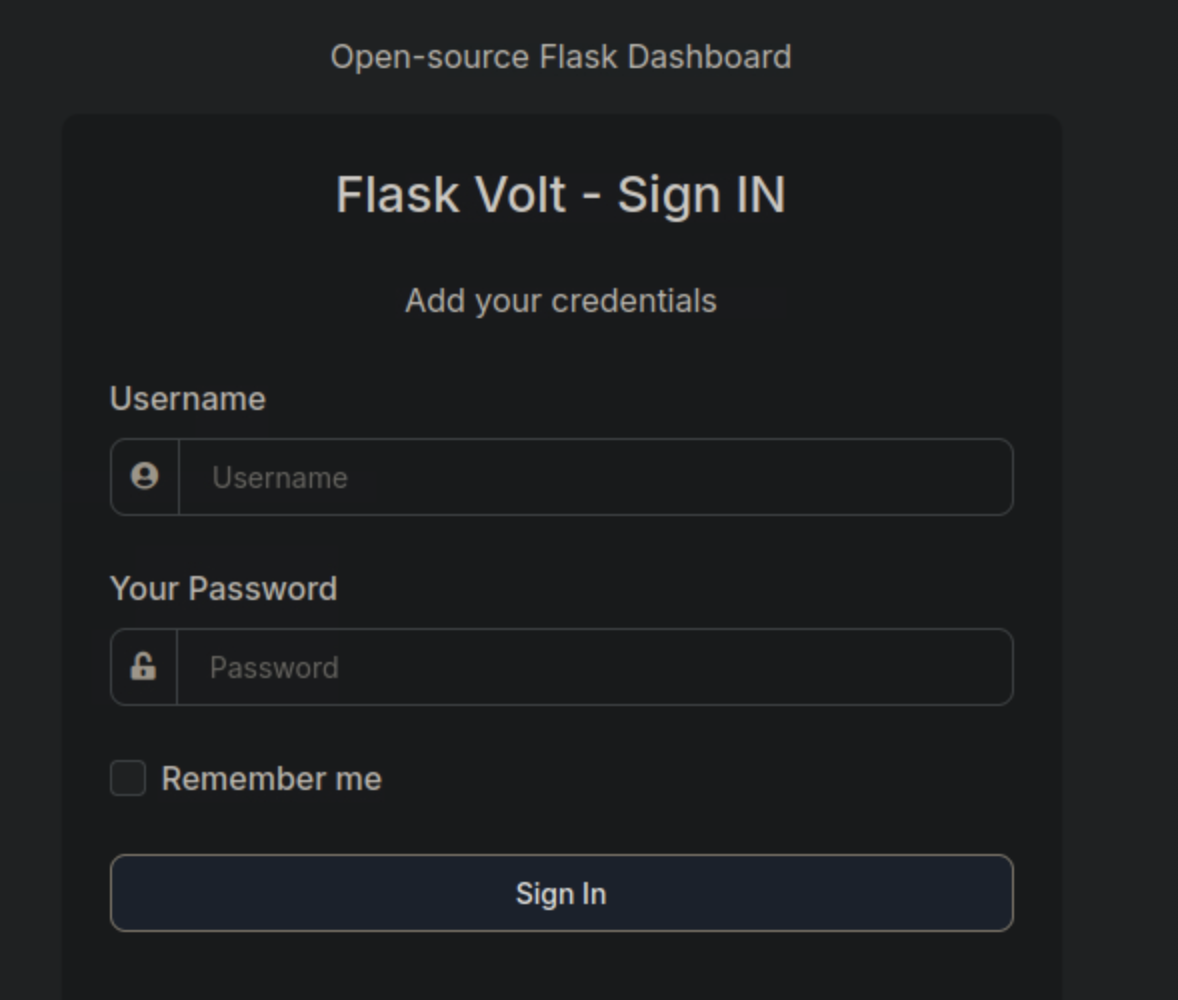The height and width of the screenshot is (1000, 1178).
Task: Click the "Your Password" field label
Action: tap(223, 589)
